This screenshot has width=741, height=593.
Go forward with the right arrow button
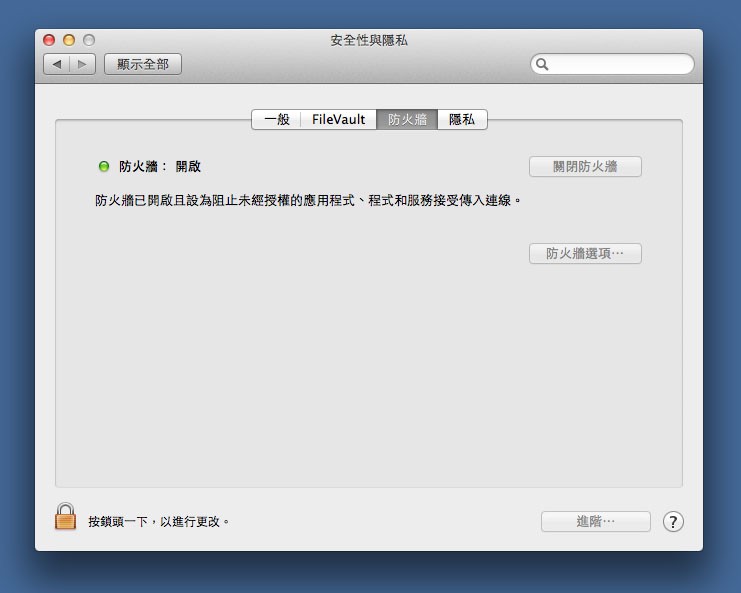83,64
